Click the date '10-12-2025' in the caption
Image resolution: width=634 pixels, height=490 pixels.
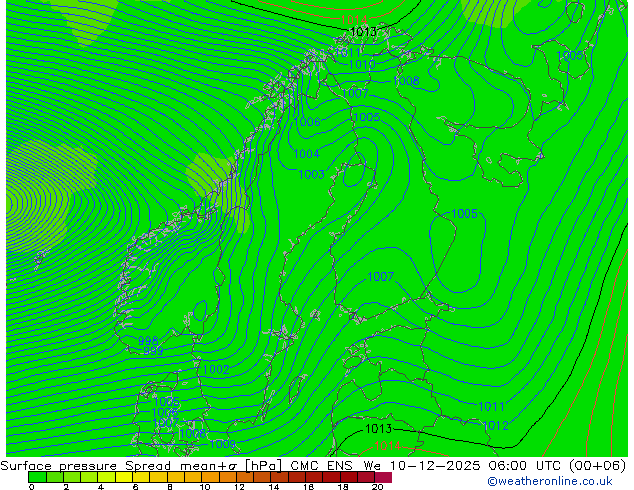(435, 466)
